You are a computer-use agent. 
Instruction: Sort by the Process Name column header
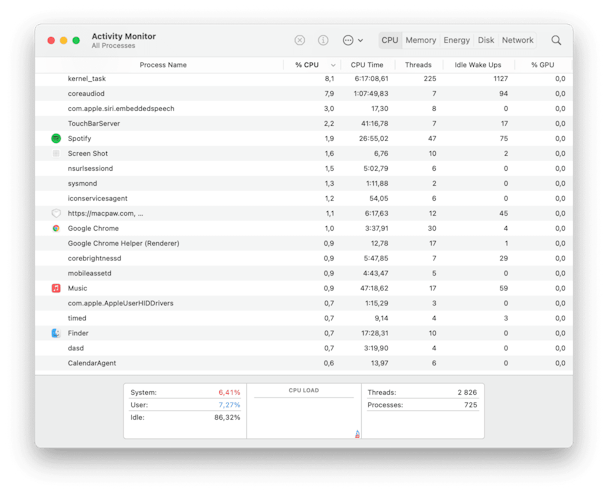point(163,65)
